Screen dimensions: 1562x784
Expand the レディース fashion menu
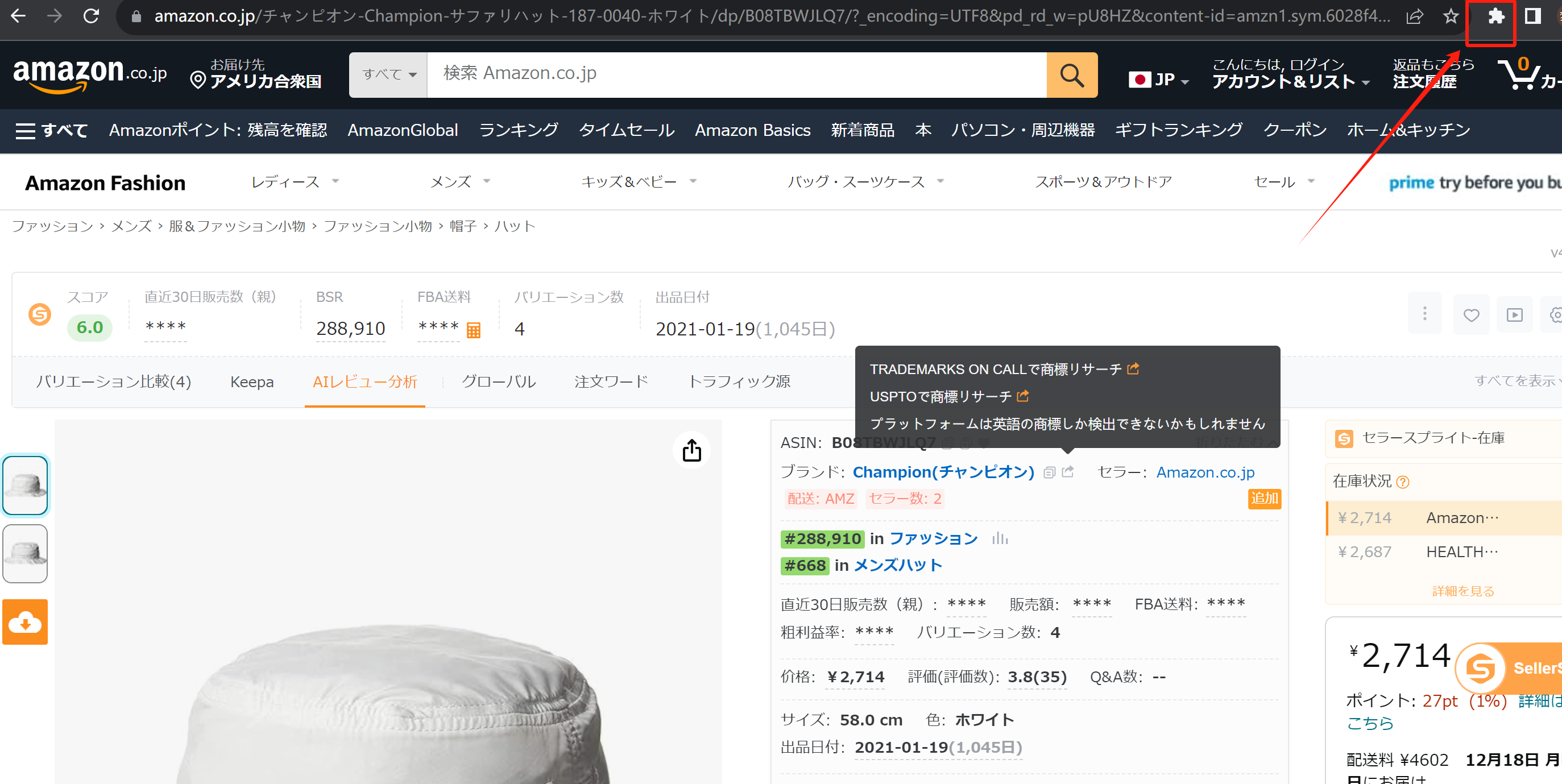click(295, 182)
